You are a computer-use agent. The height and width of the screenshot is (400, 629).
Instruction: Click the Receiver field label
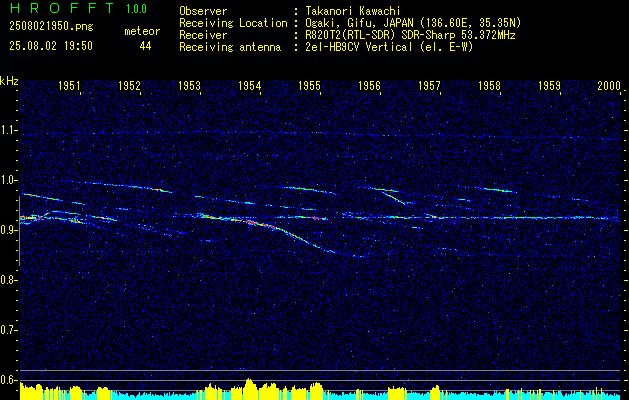[x=203, y=35]
